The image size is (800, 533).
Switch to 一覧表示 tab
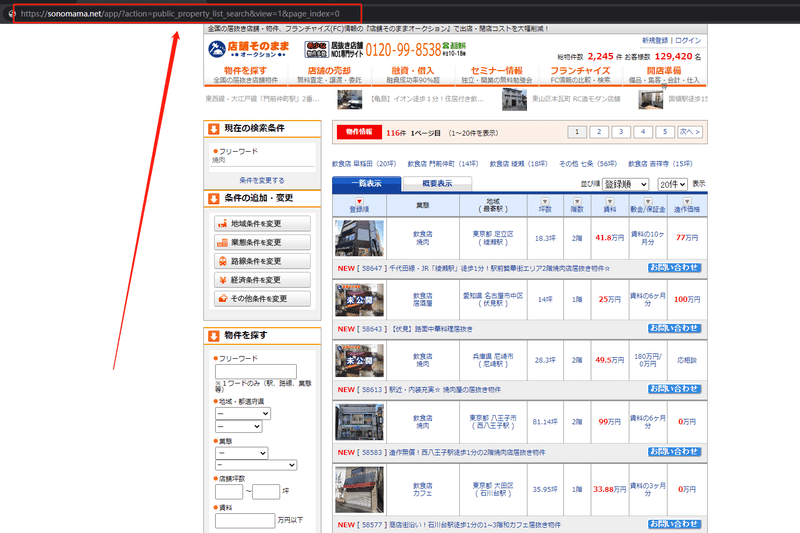click(366, 184)
